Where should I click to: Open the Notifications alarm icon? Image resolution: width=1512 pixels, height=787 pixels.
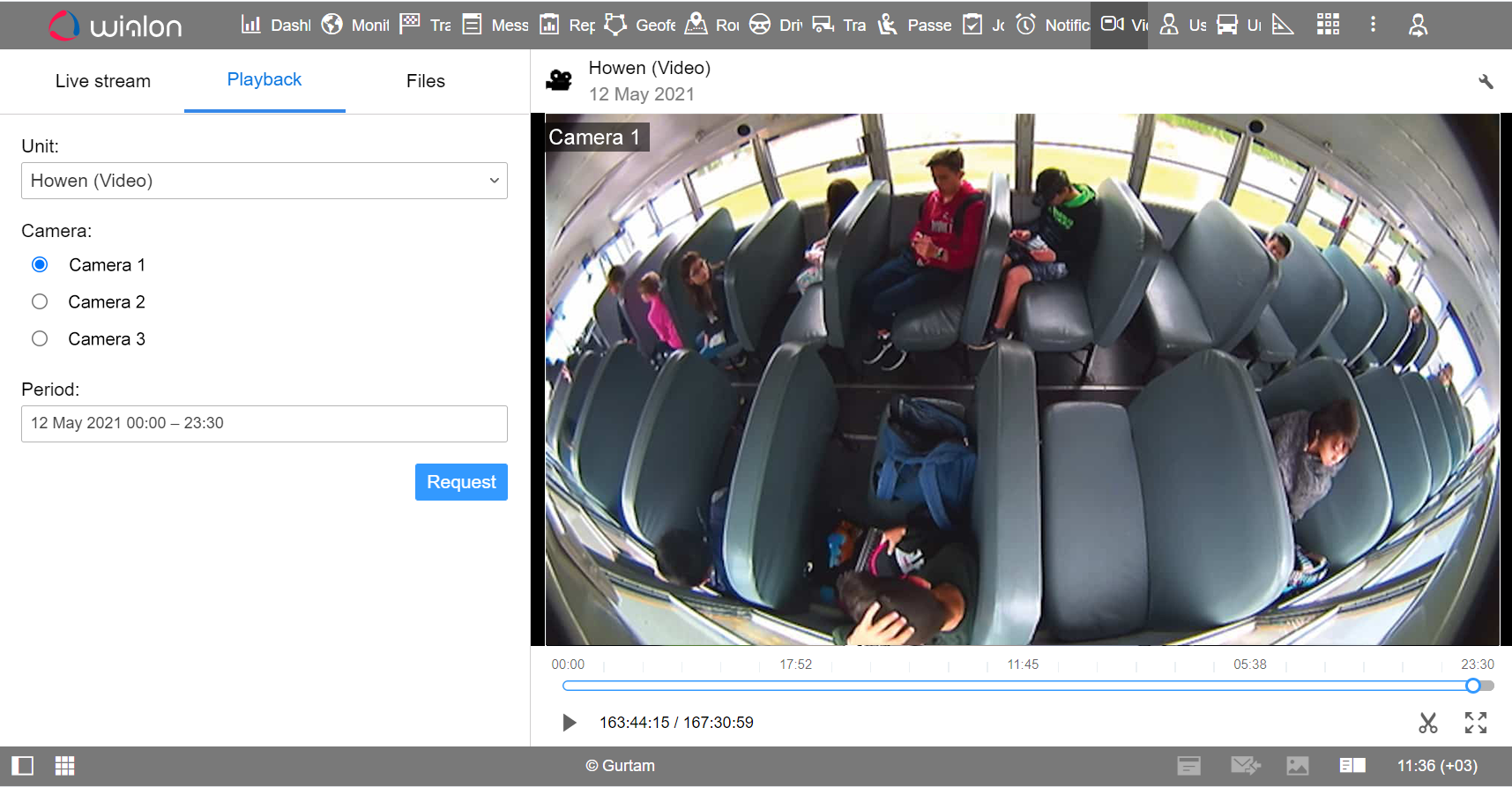point(1025,25)
